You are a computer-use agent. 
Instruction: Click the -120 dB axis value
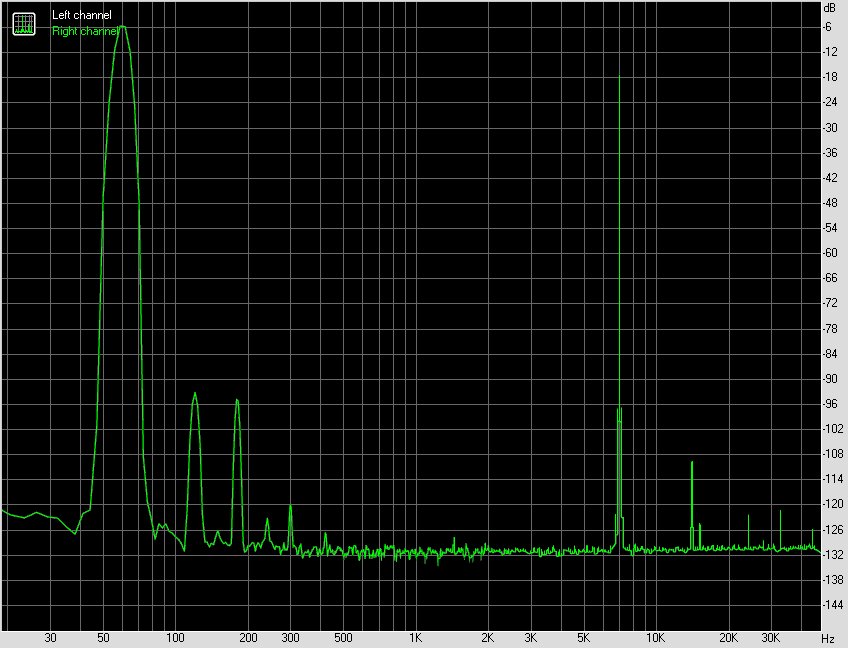click(832, 504)
